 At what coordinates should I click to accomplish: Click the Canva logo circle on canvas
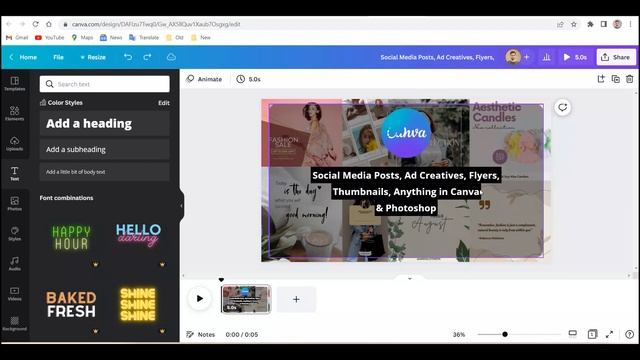click(x=406, y=133)
